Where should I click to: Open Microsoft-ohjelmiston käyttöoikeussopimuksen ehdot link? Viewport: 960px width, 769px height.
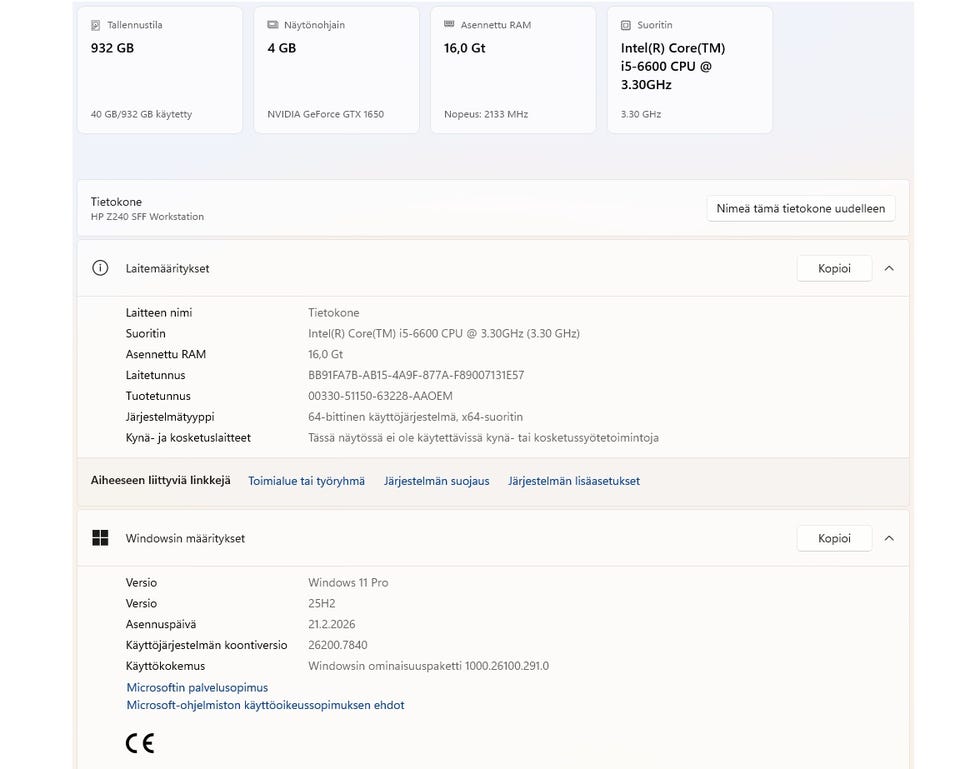click(265, 705)
